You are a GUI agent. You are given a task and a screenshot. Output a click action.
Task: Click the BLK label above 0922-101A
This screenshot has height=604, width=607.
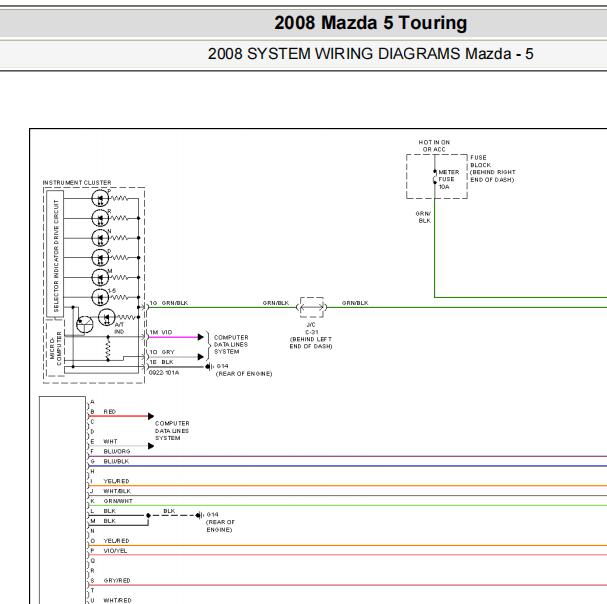click(x=167, y=362)
